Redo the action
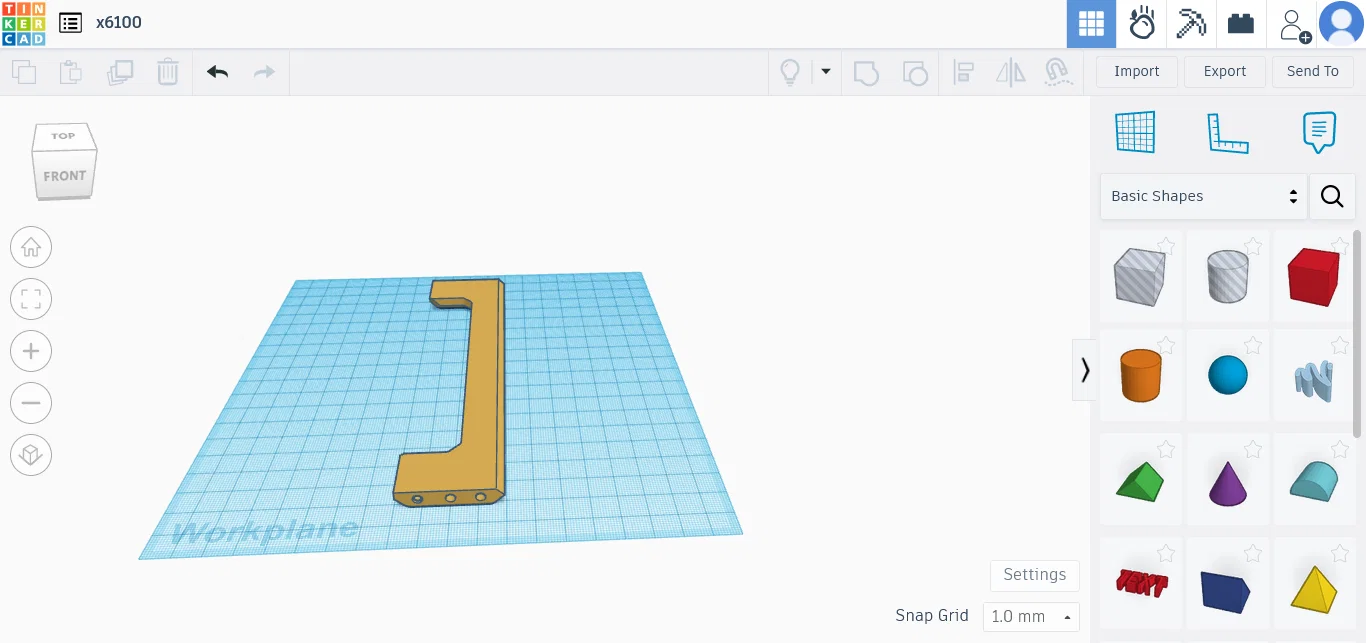 pos(264,72)
